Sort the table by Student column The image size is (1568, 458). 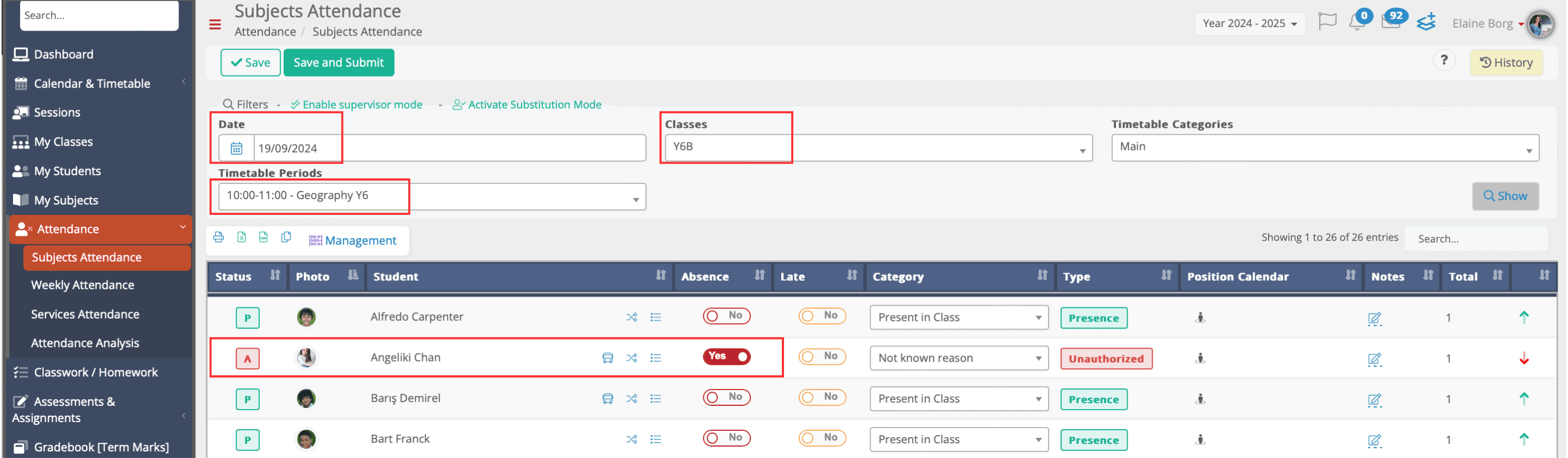click(519, 276)
